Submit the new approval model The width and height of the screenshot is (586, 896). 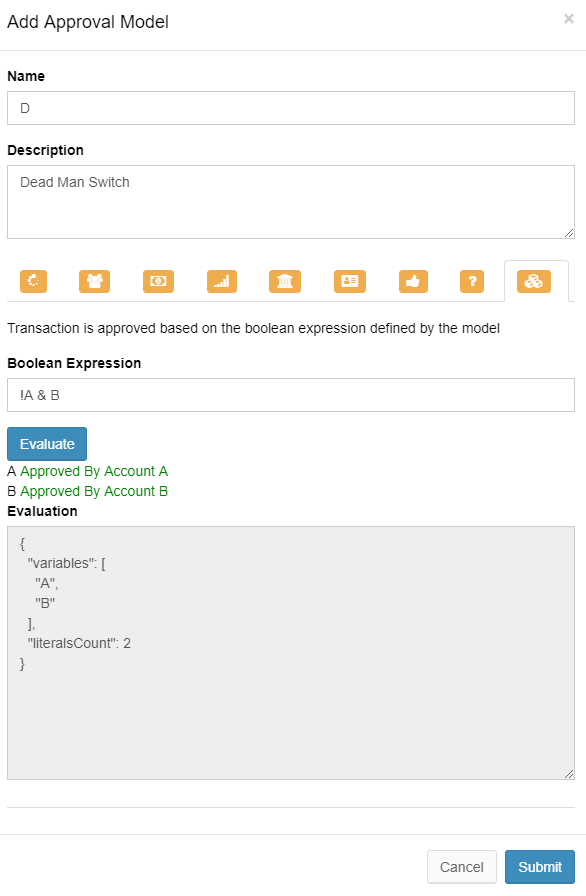pos(539,867)
